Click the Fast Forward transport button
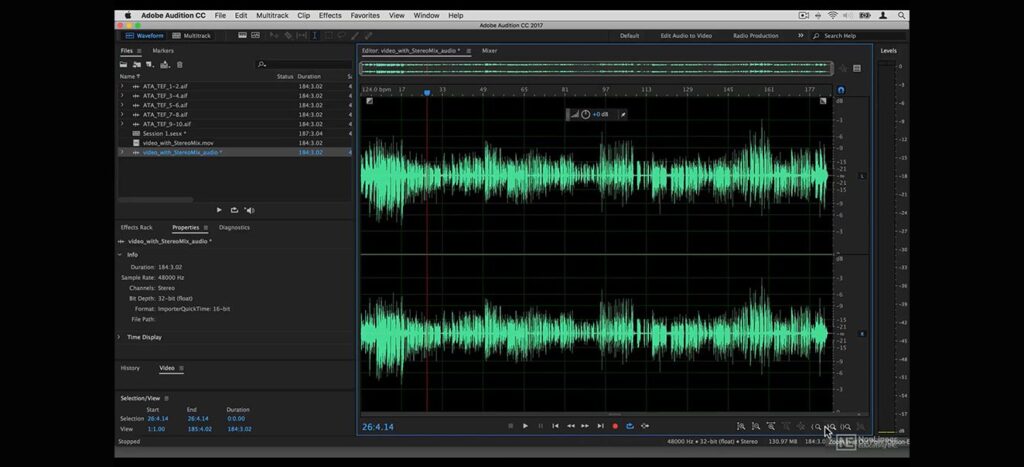This screenshot has height=467, width=1024. 585,426
